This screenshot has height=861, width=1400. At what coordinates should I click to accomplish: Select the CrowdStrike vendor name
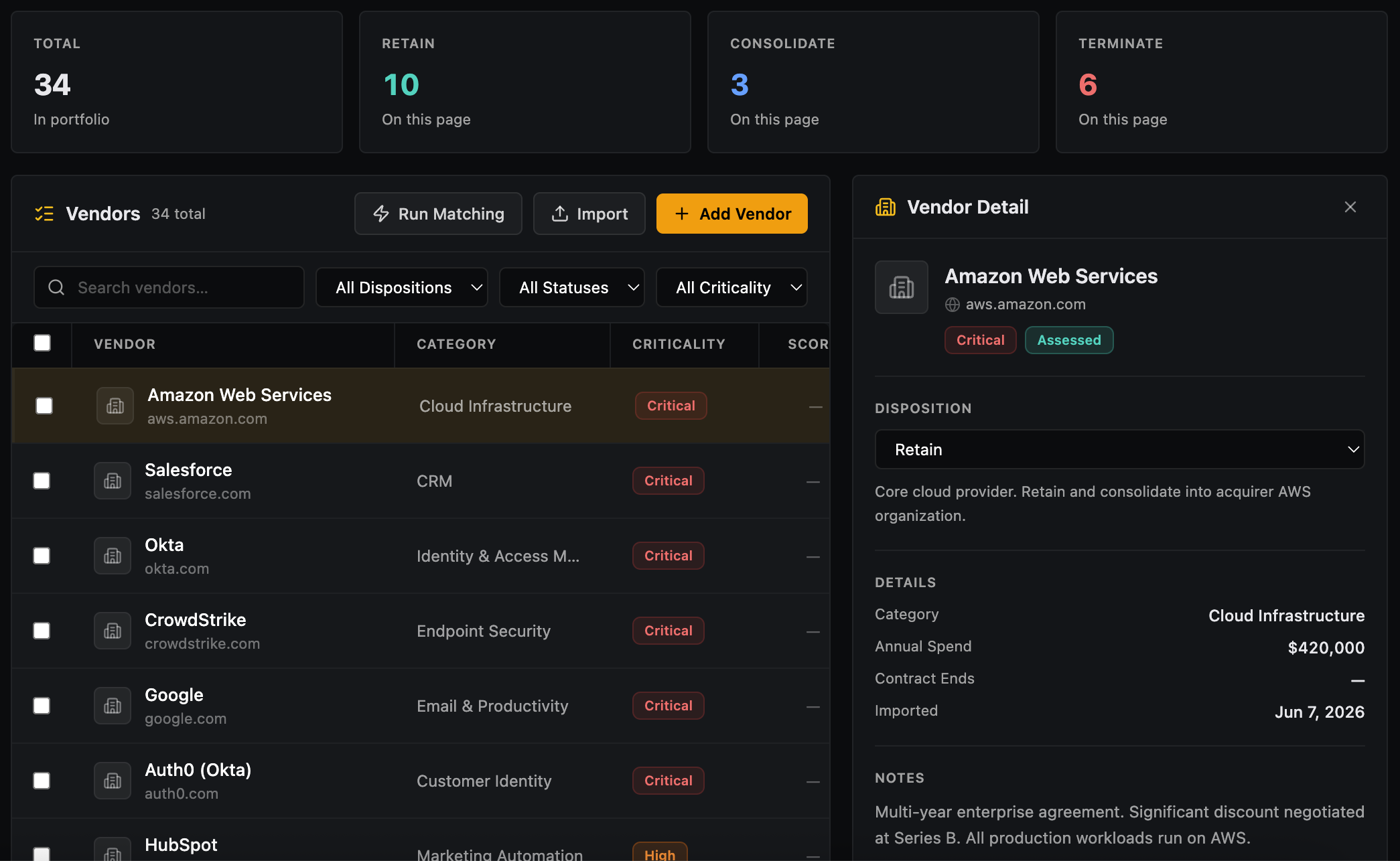tap(196, 620)
